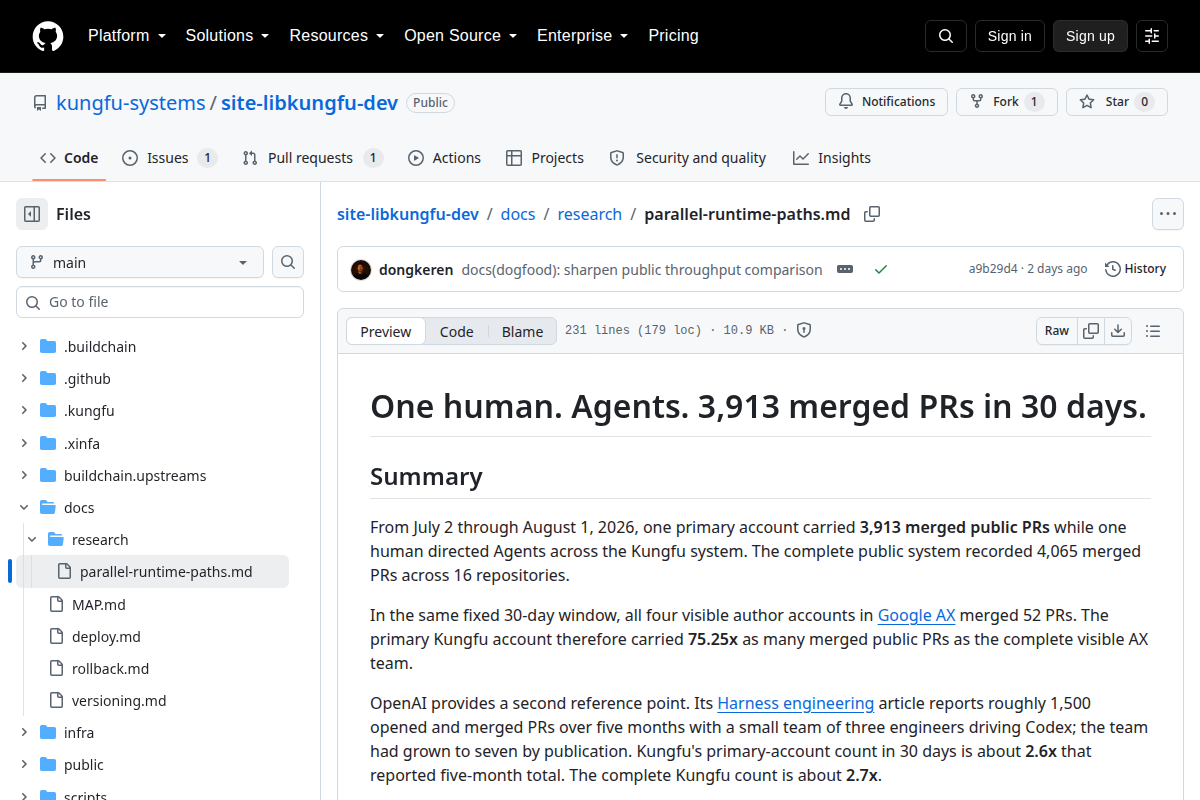
Task: Open versioning.md from file tree
Action: [x=119, y=700]
